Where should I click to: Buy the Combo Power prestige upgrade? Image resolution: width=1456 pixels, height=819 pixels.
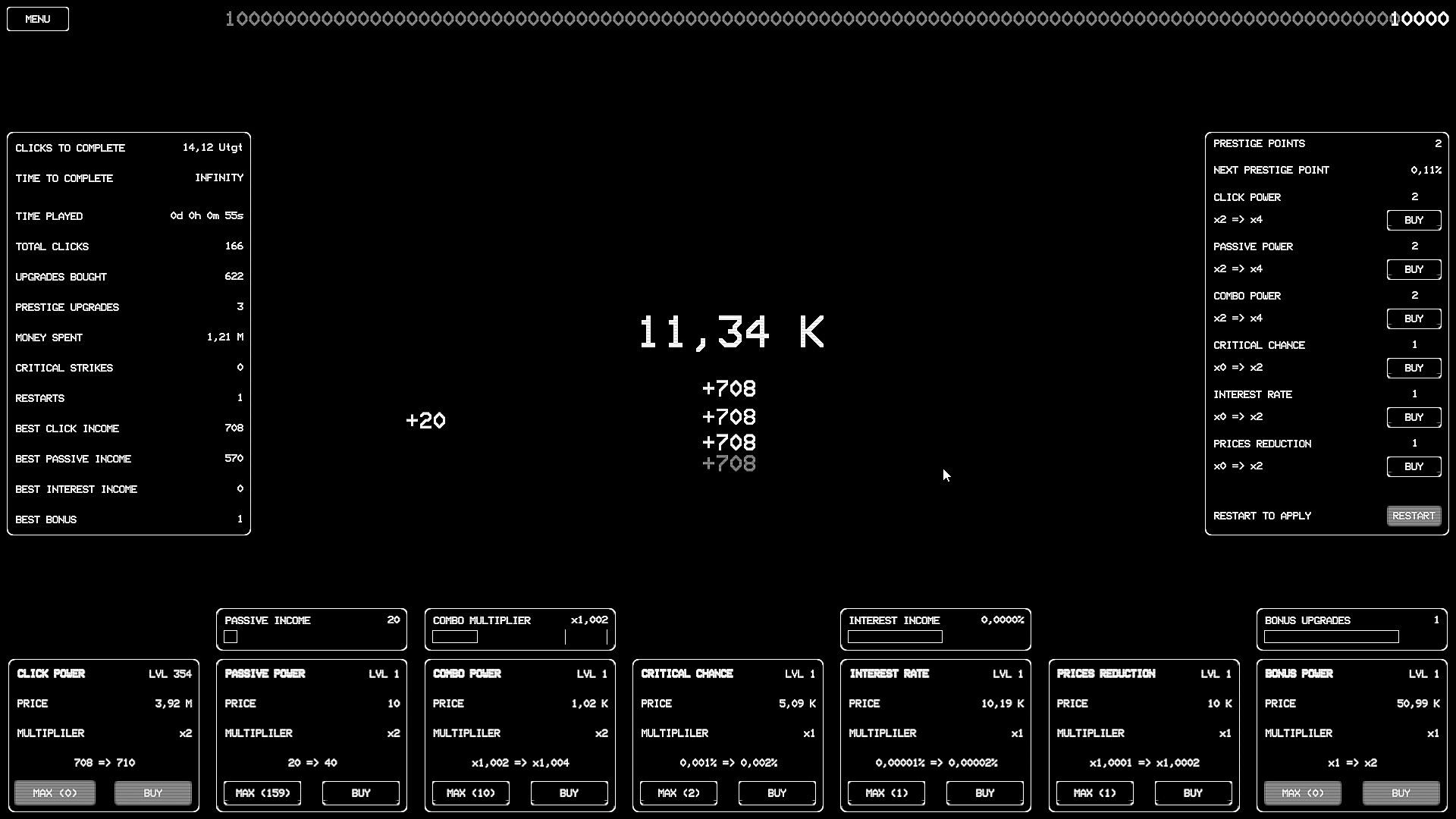coord(1414,318)
